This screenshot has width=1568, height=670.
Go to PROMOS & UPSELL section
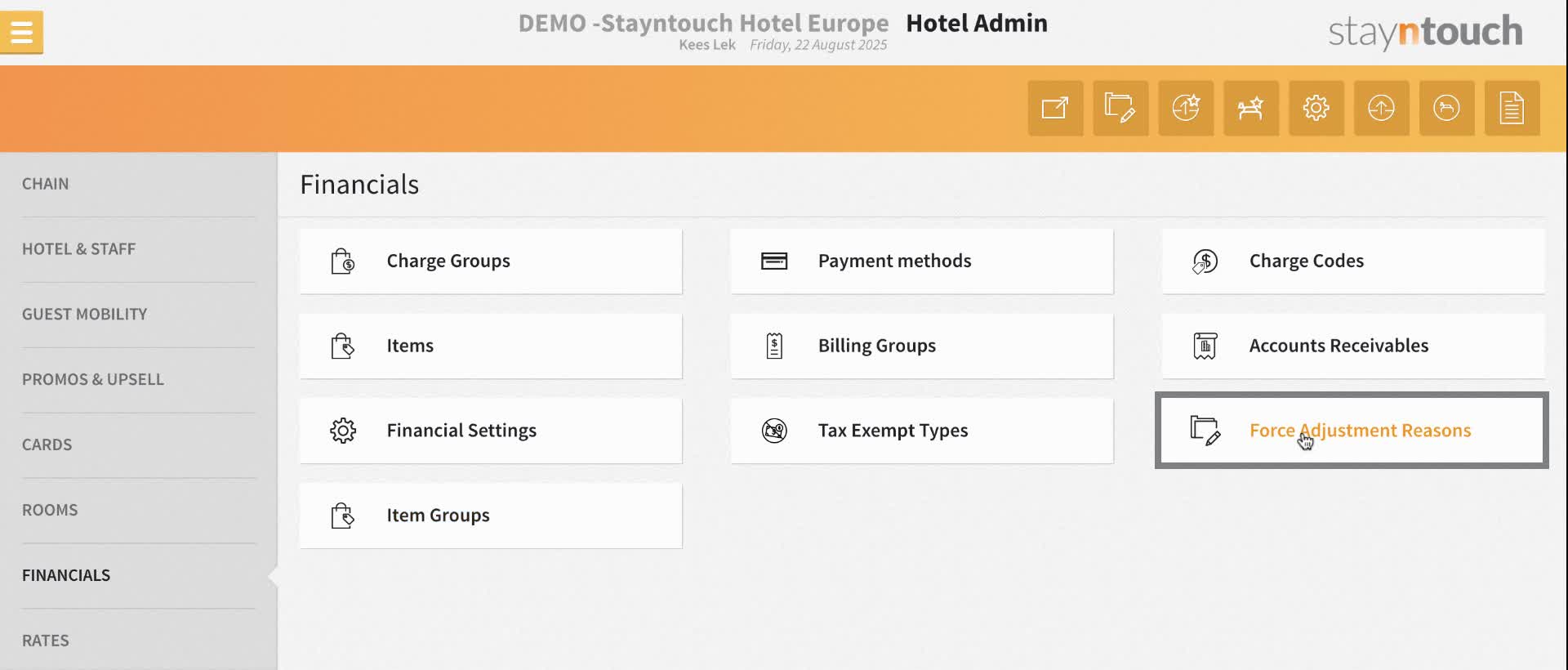[93, 380]
